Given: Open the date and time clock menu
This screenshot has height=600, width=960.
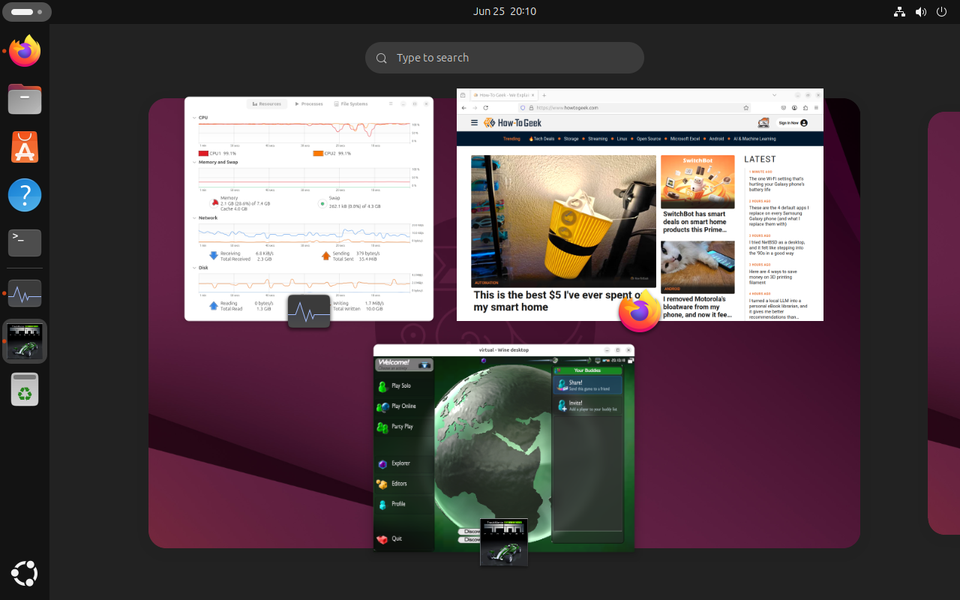Looking at the screenshot, I should (504, 12).
